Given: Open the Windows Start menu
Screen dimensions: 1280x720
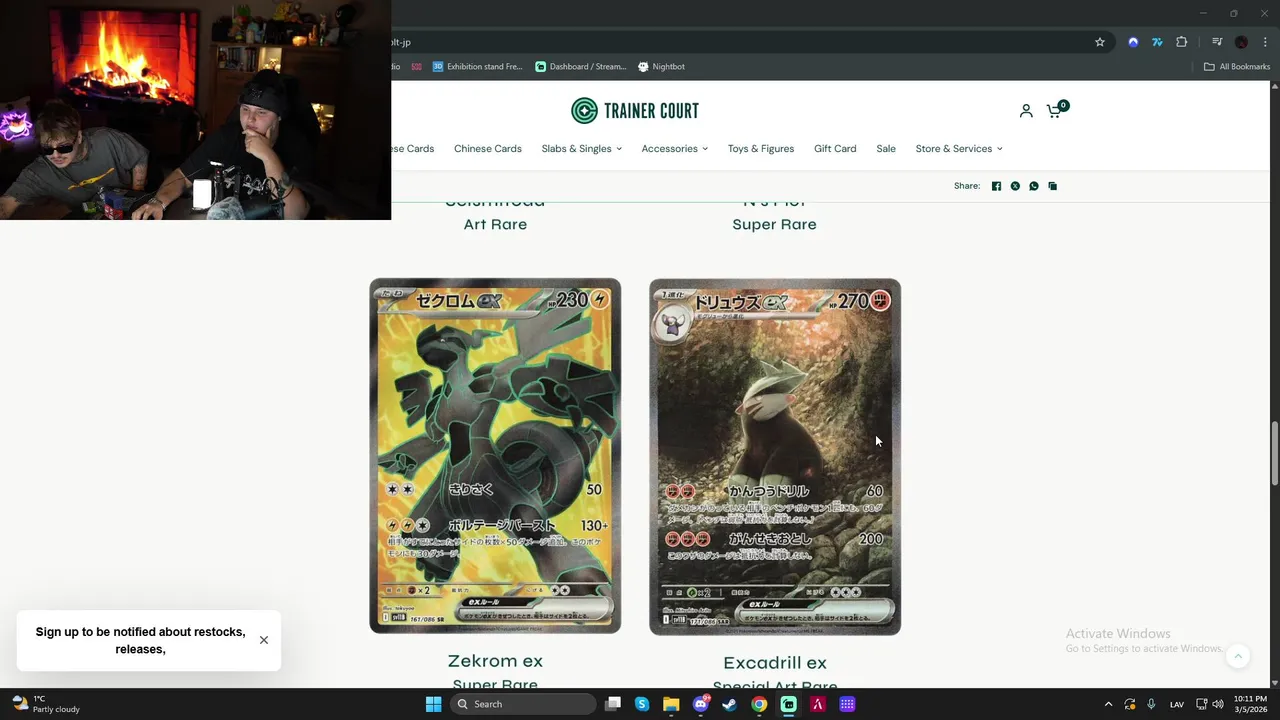Looking at the screenshot, I should (x=433, y=704).
